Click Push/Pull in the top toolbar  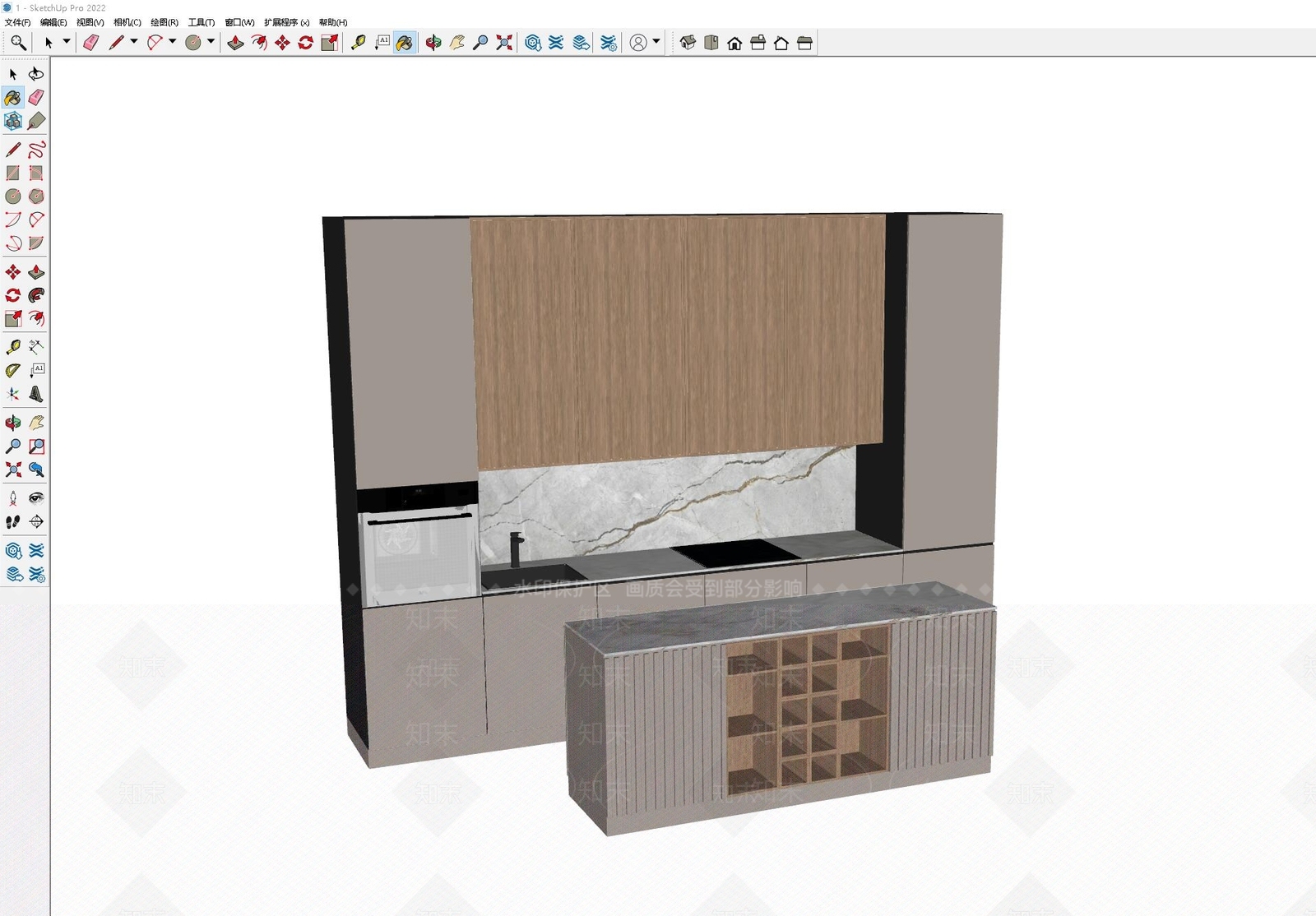point(235,43)
